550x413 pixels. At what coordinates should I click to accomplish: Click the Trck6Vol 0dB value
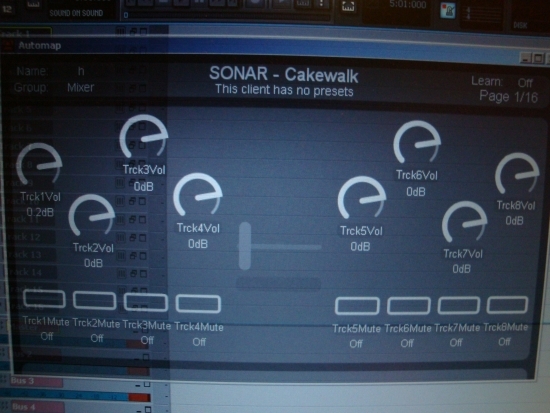click(416, 192)
